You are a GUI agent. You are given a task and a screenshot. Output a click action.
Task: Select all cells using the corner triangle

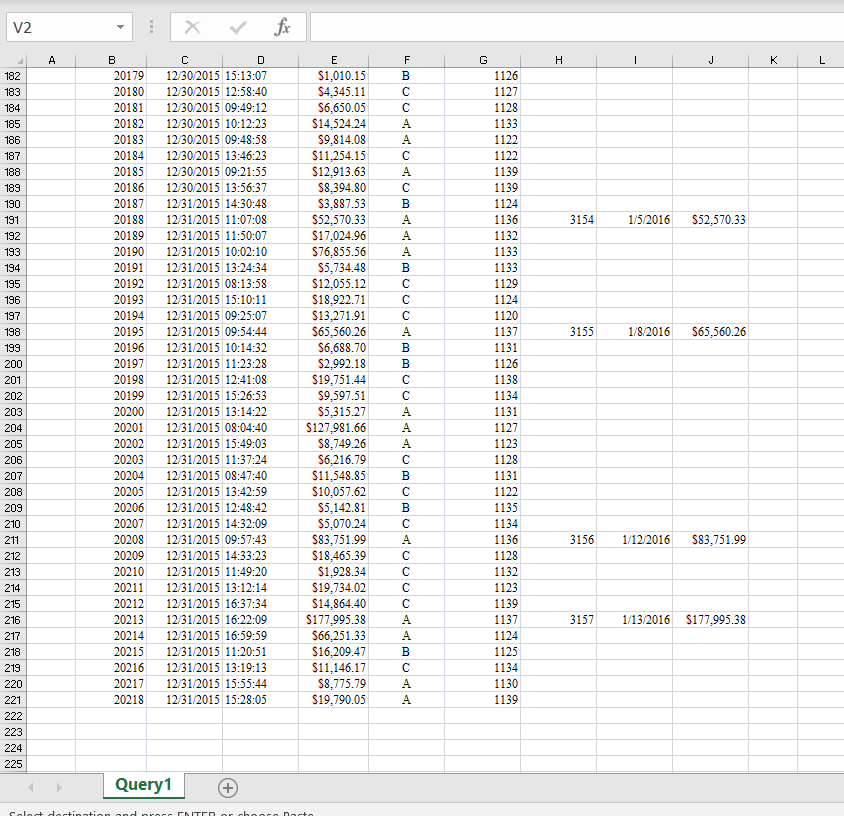pyautogui.click(x=22, y=59)
